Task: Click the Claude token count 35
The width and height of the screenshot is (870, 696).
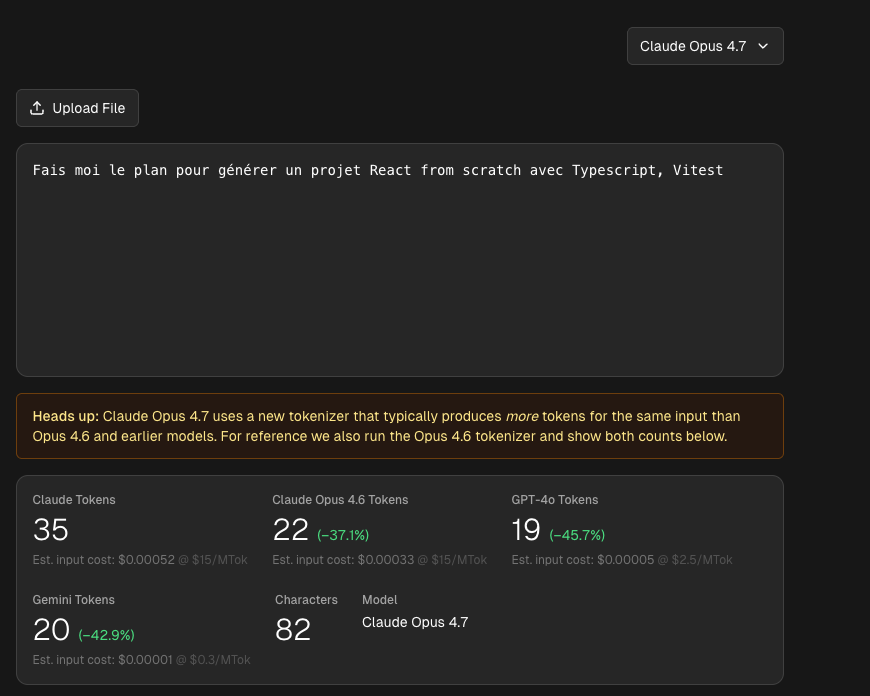Action: pyautogui.click(x=50, y=529)
